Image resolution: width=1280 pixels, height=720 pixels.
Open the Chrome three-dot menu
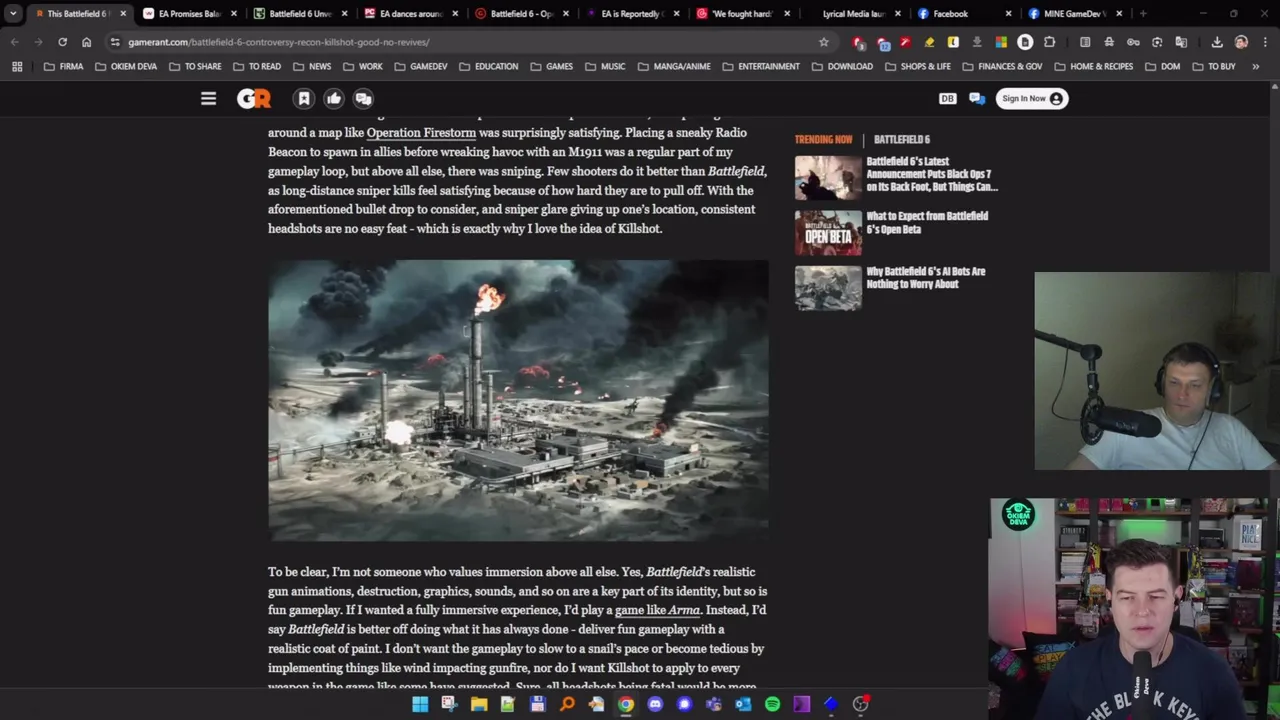coord(1265,42)
